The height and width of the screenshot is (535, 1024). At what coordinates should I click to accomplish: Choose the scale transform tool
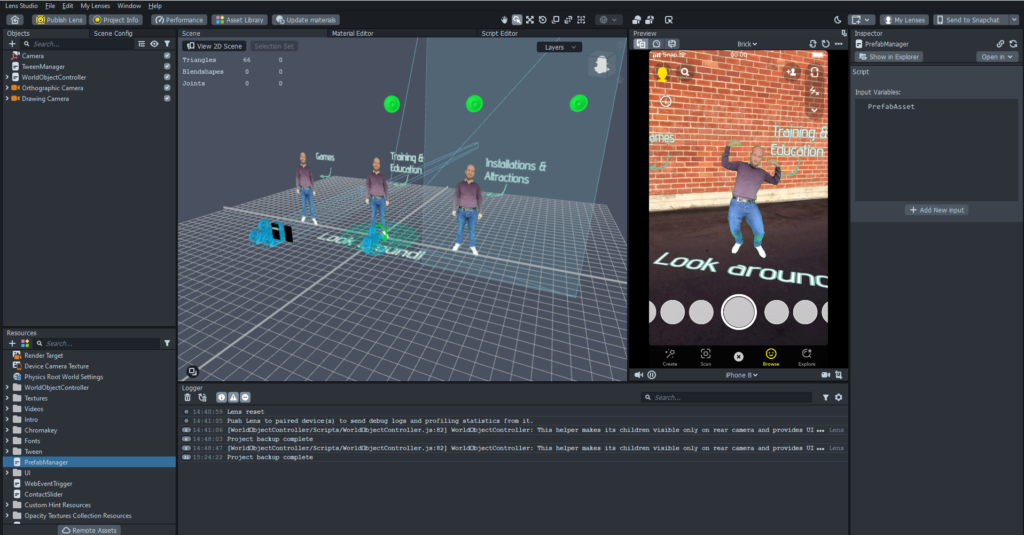coord(556,20)
